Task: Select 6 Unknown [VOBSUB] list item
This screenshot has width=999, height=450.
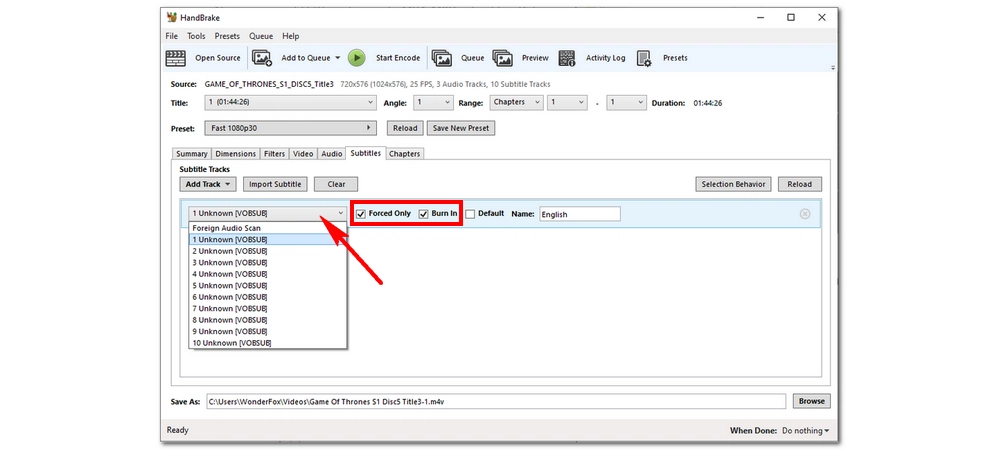Action: 268,297
